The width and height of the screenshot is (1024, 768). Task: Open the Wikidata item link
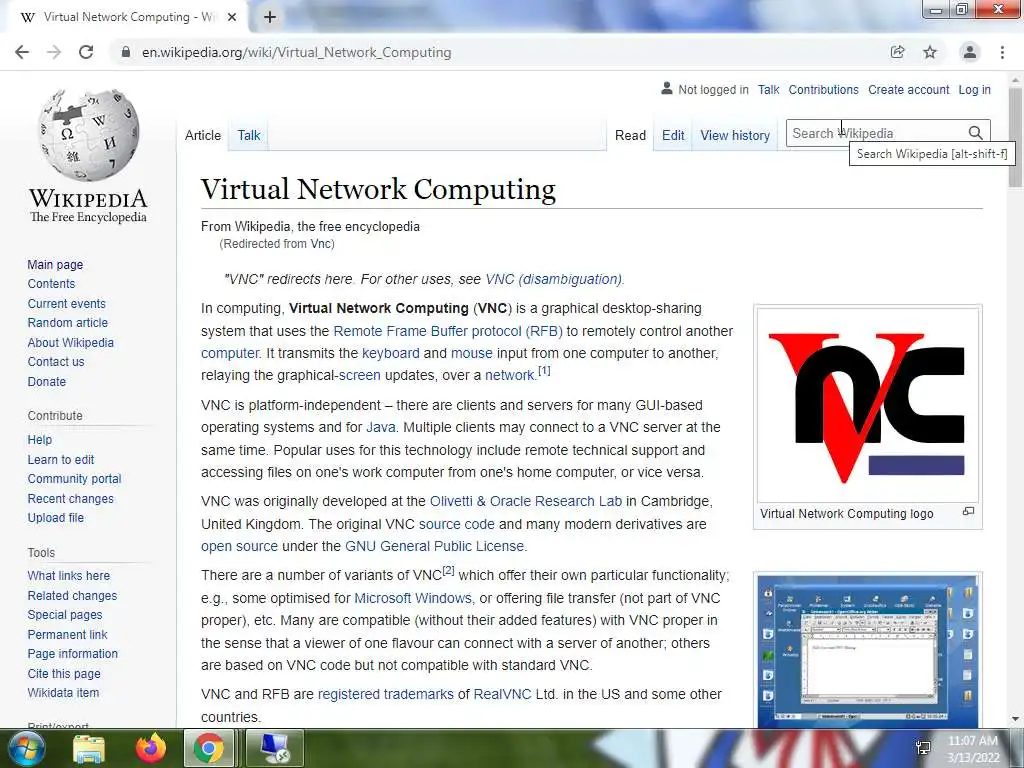(x=63, y=693)
